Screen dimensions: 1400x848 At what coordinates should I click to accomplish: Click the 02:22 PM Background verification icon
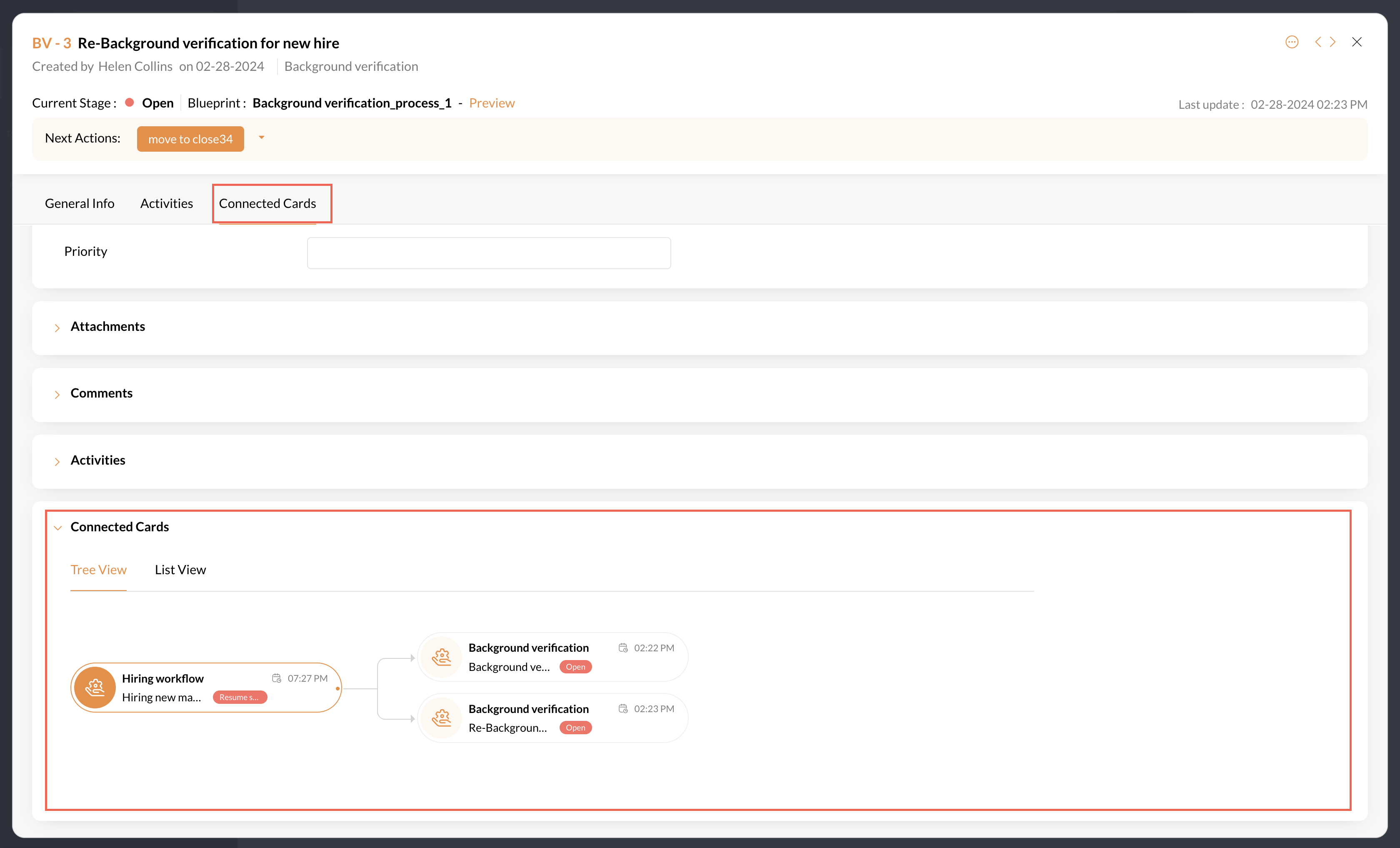[442, 657]
